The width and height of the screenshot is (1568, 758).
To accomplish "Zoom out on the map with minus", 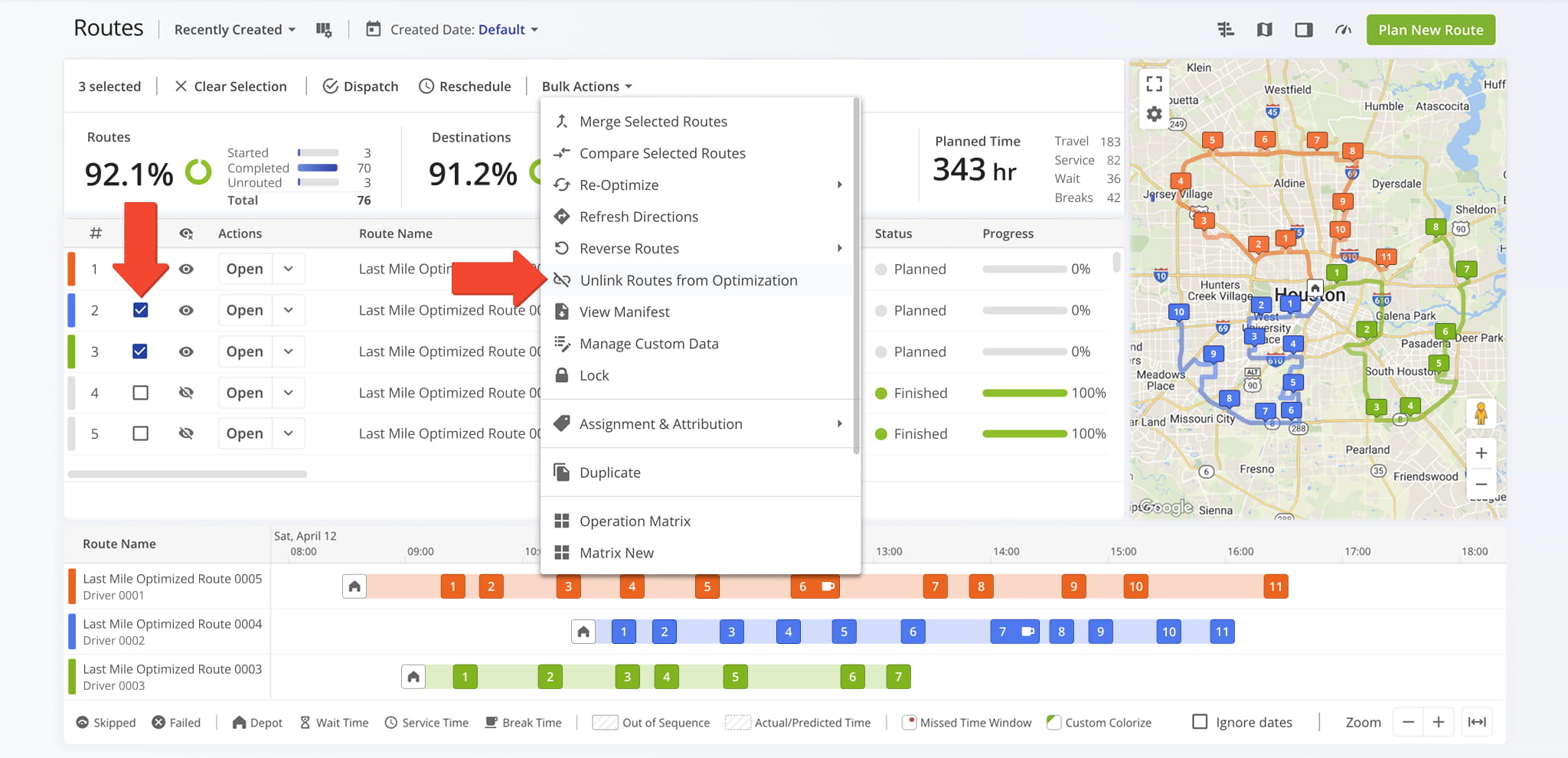I will coord(1481,484).
